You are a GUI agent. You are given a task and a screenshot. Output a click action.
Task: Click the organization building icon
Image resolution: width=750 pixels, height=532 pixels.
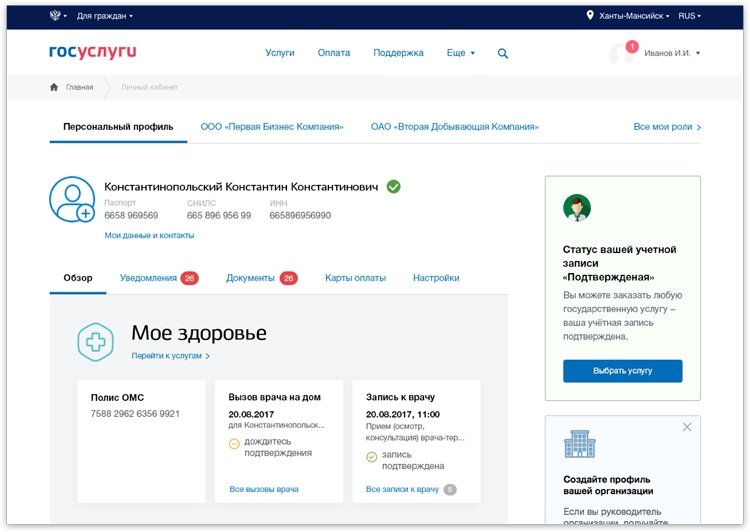pos(580,444)
